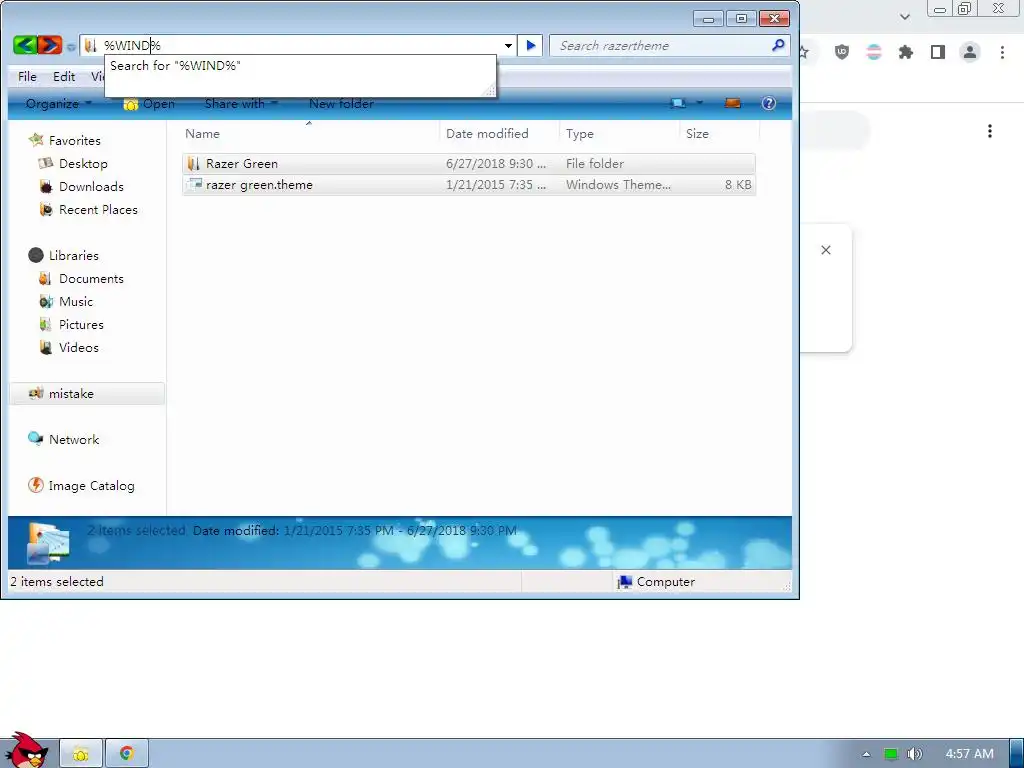The height and width of the screenshot is (768, 1024).
Task: Sort by the Name column header
Action: tap(311, 133)
